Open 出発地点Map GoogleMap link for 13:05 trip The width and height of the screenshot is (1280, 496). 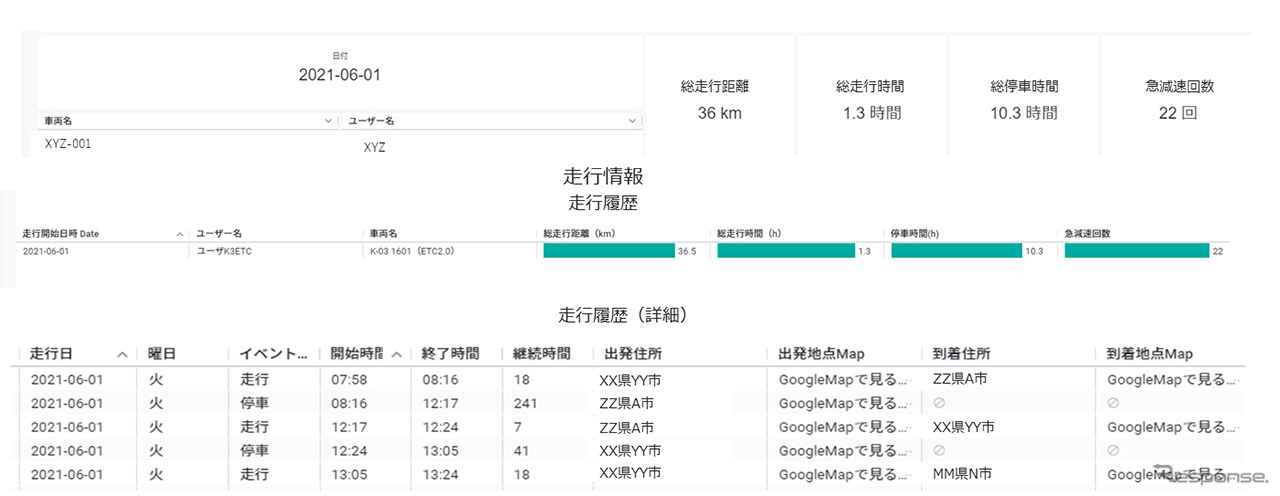point(844,474)
